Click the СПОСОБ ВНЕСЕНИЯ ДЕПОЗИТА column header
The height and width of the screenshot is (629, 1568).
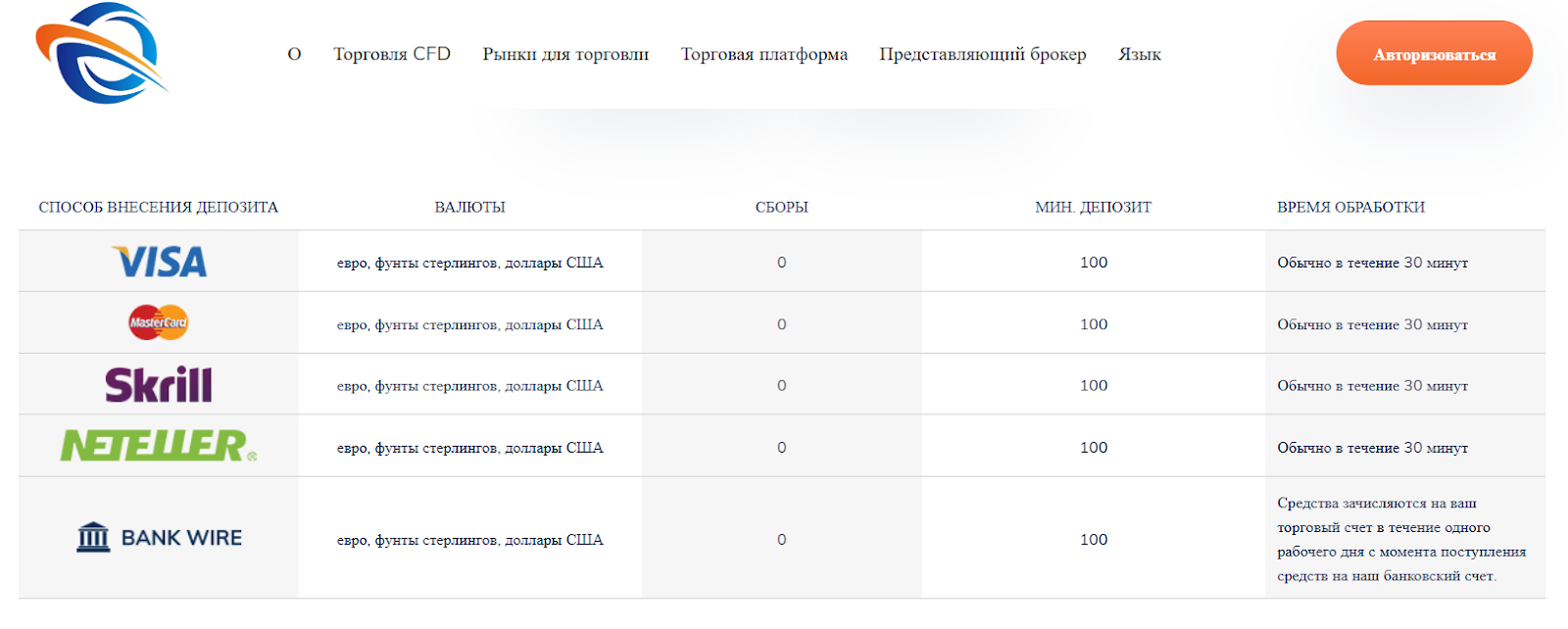pyautogui.click(x=159, y=207)
